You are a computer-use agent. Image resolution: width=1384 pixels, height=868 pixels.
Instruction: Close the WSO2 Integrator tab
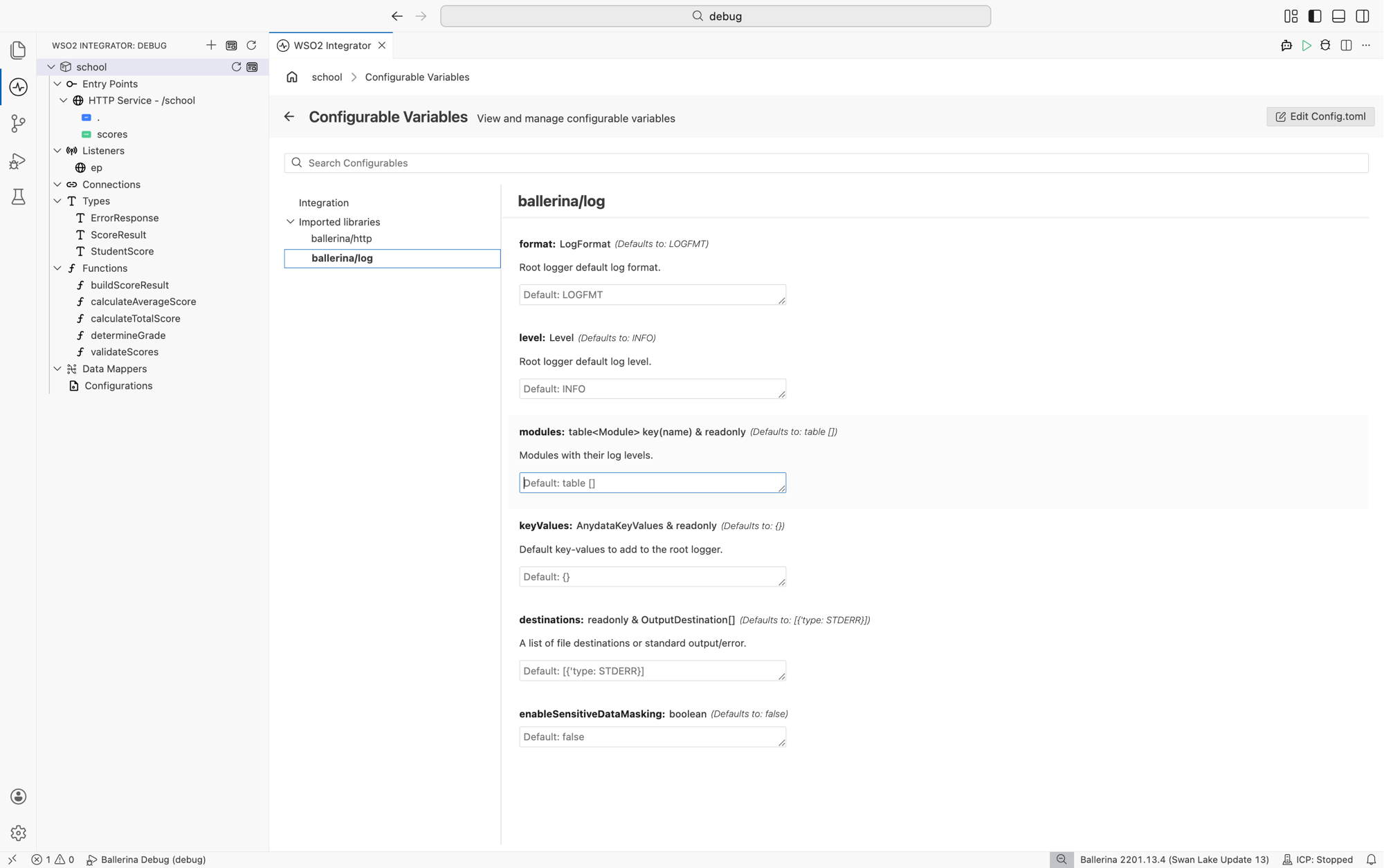pos(382,46)
